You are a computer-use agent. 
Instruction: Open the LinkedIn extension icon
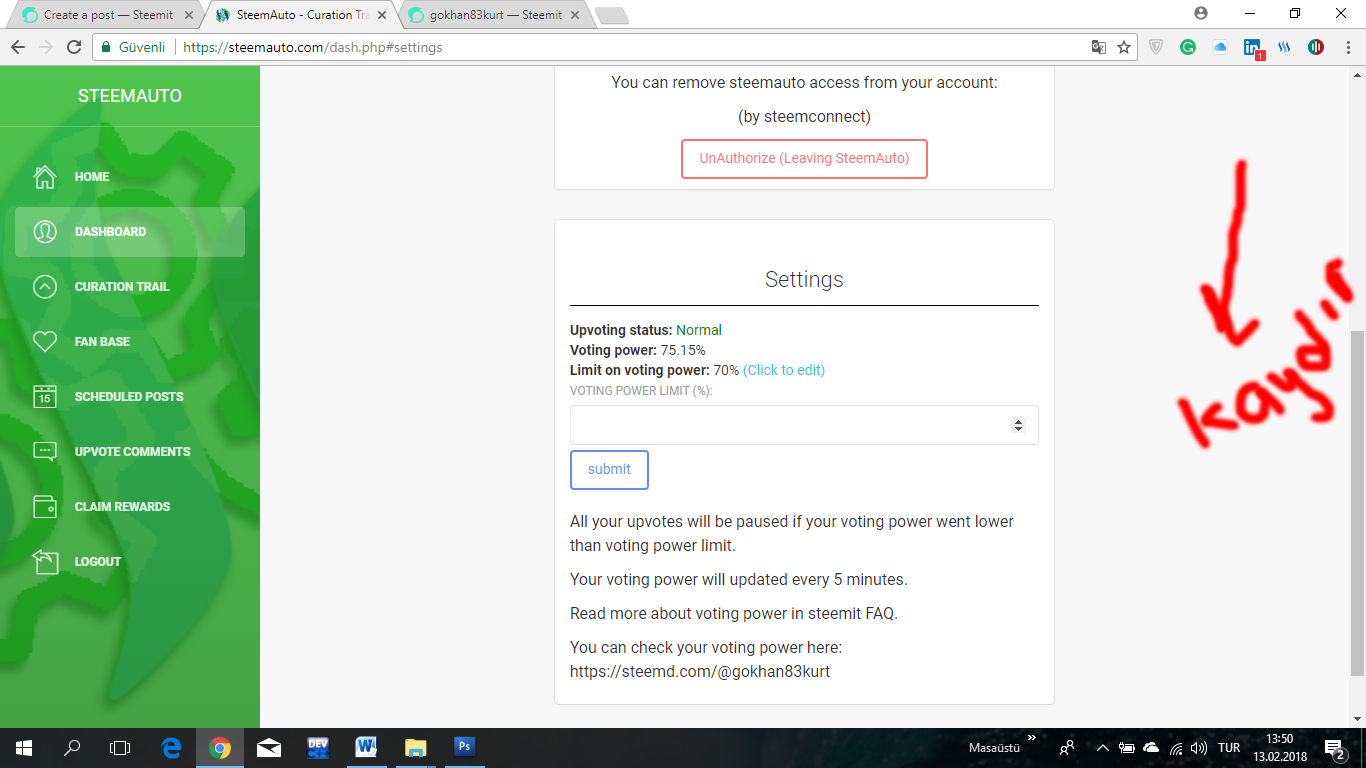1252,47
